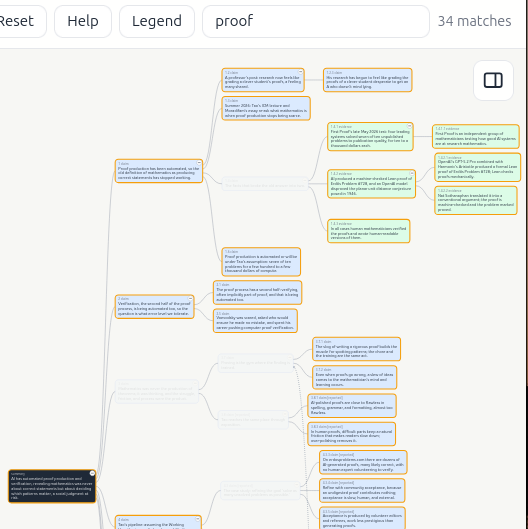Viewport: 528px width, 529px height.
Task: Click the '34 matches' count text
Action: [474, 21]
